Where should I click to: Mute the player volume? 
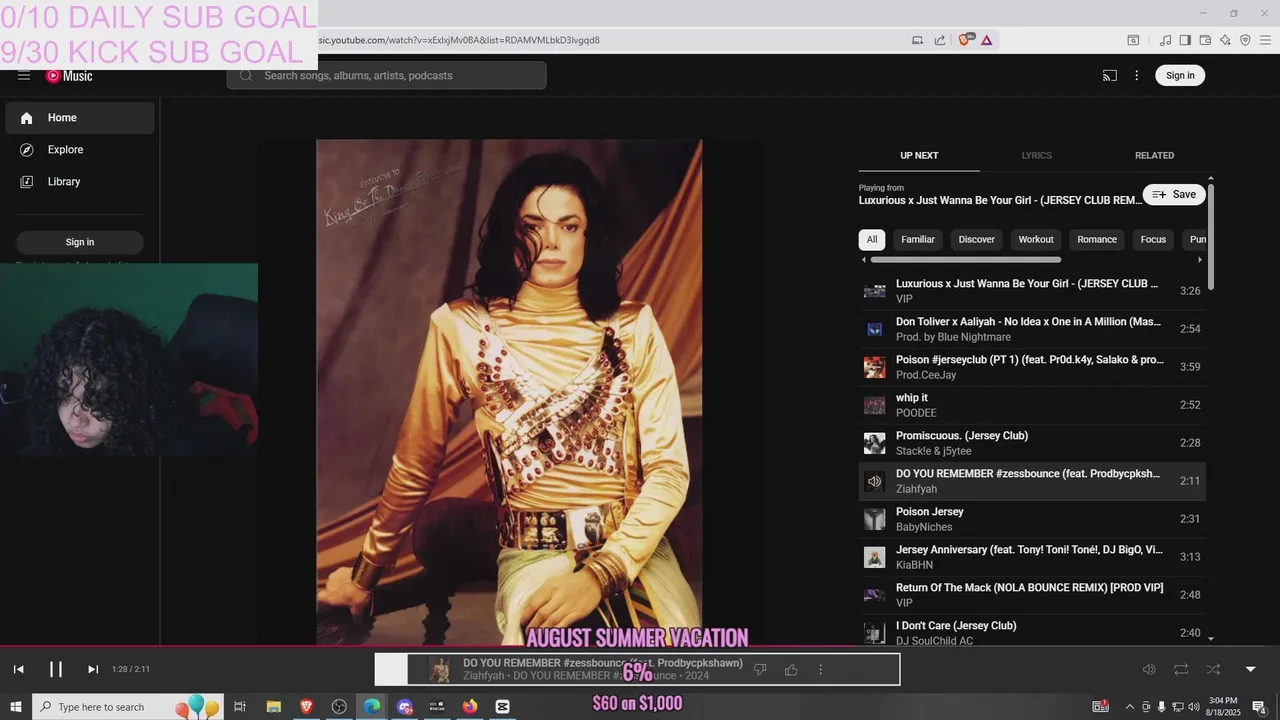pyautogui.click(x=1149, y=669)
